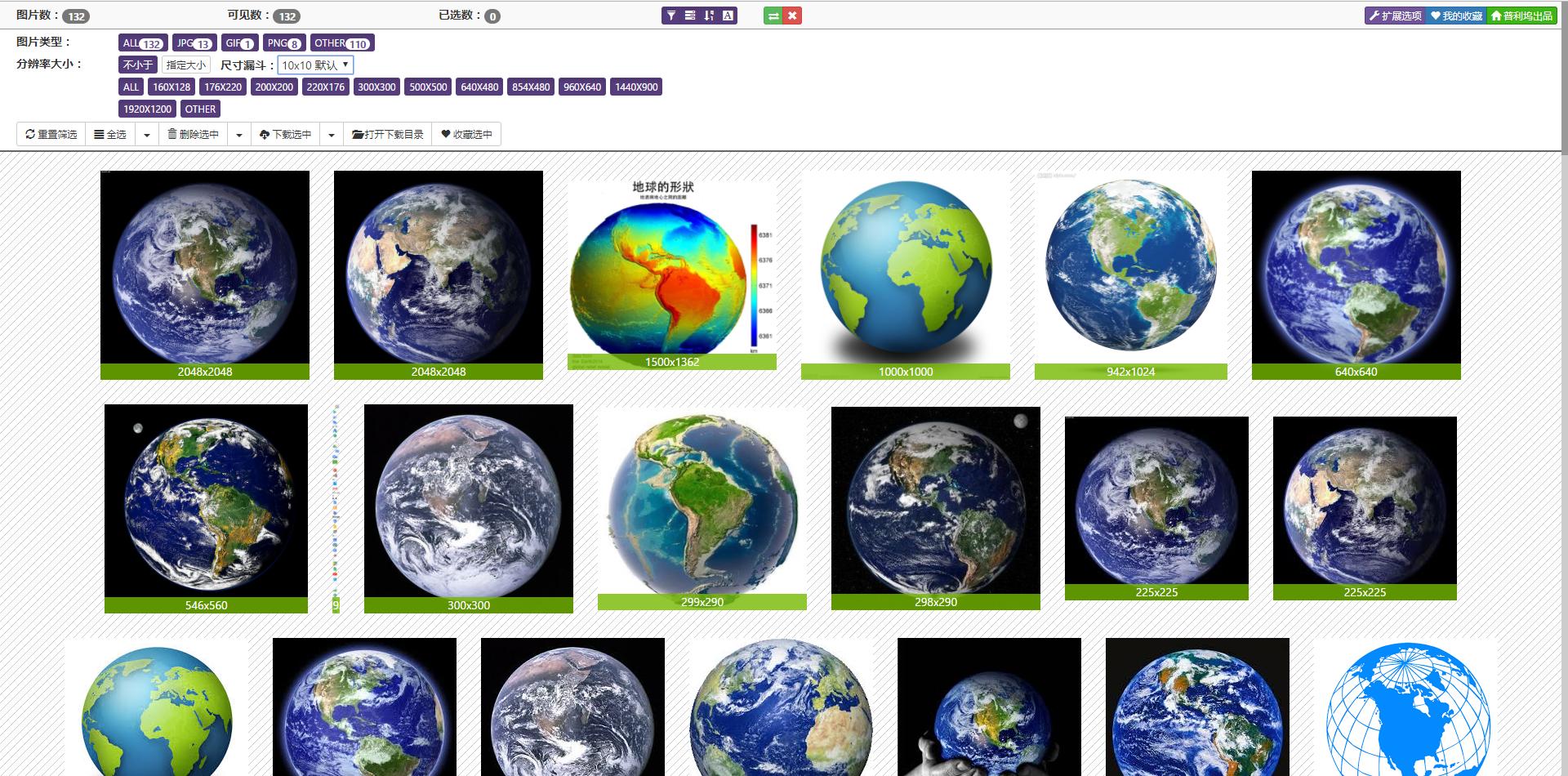Screen dimensions: 1568x776
Task: Click the green swap arrows button
Action: click(773, 16)
